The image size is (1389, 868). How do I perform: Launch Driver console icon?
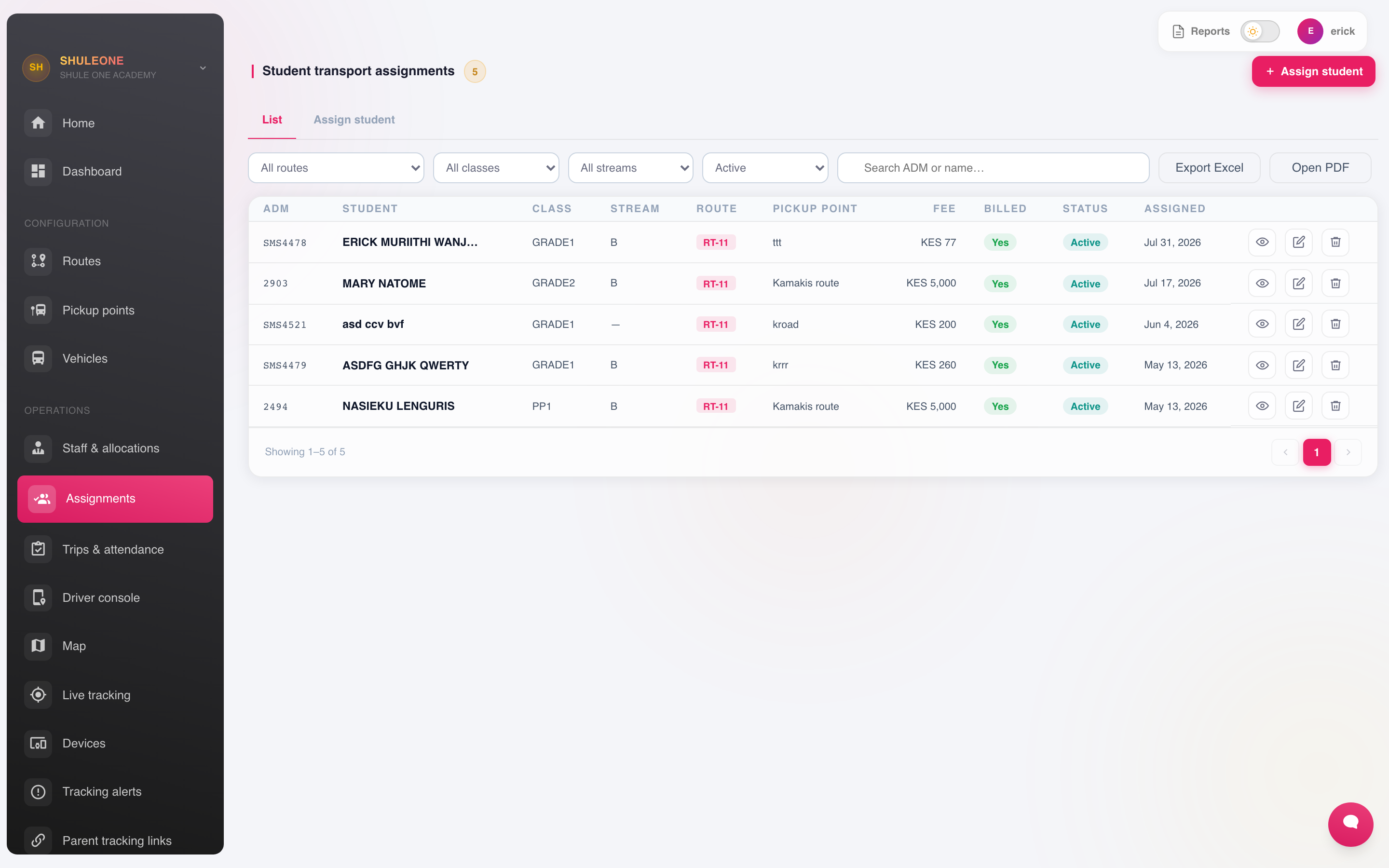(x=38, y=597)
